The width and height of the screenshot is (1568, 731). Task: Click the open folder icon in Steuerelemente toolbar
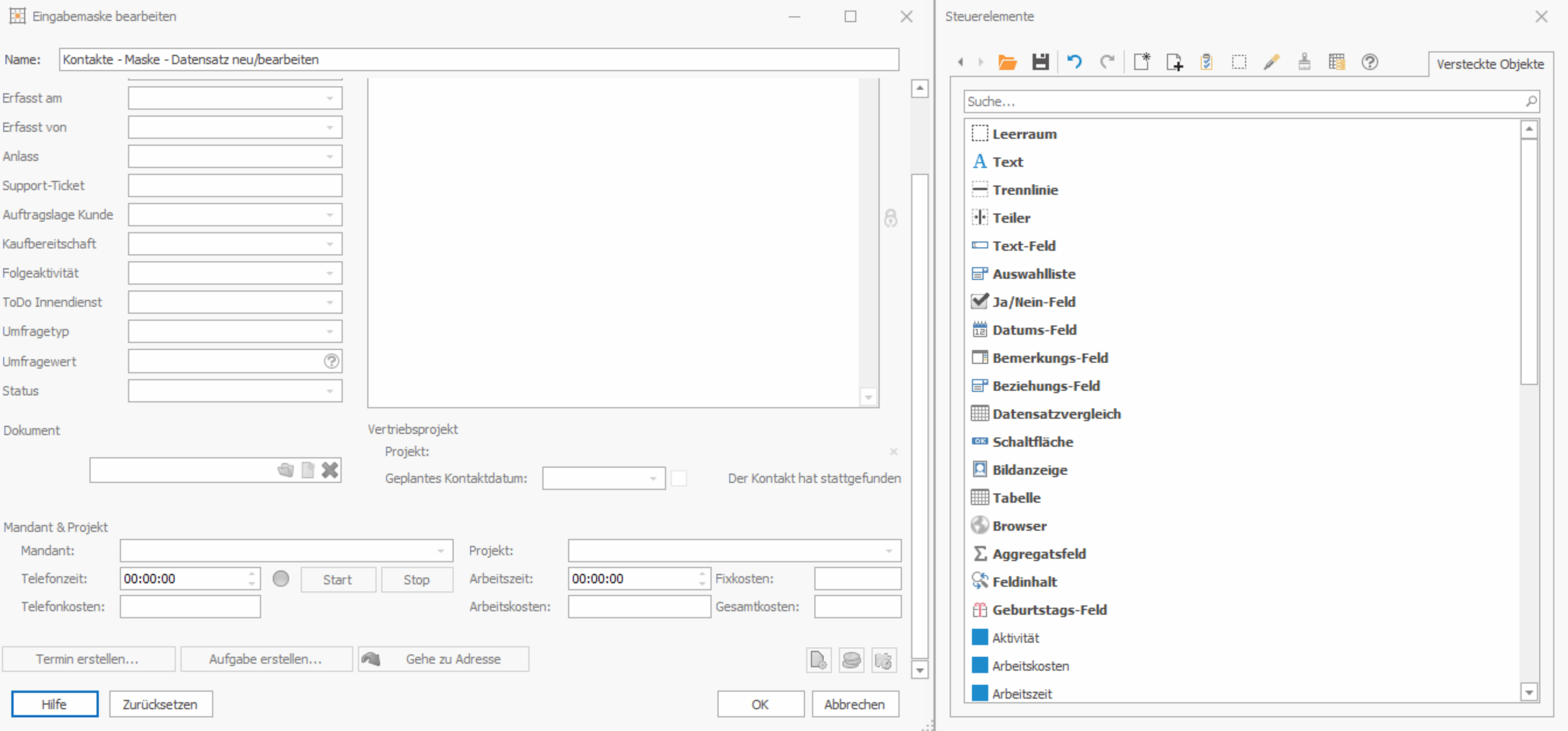pos(1008,62)
